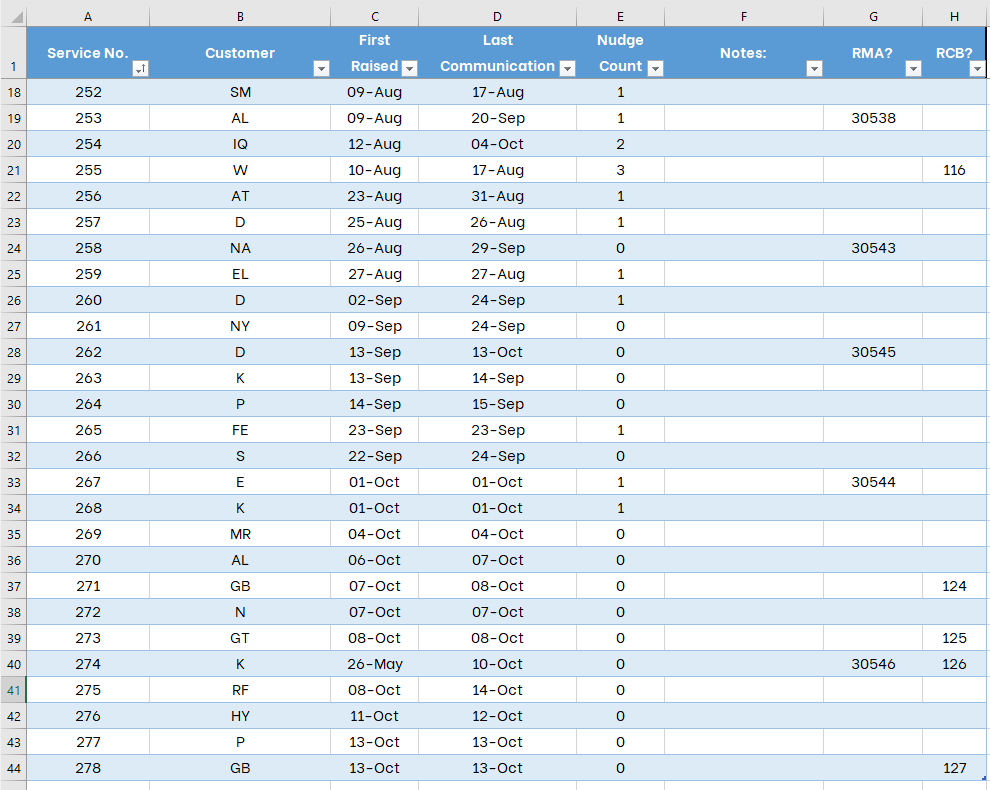The image size is (990, 790).
Task: Open the Notes column filter dropdown
Action: tap(814, 69)
